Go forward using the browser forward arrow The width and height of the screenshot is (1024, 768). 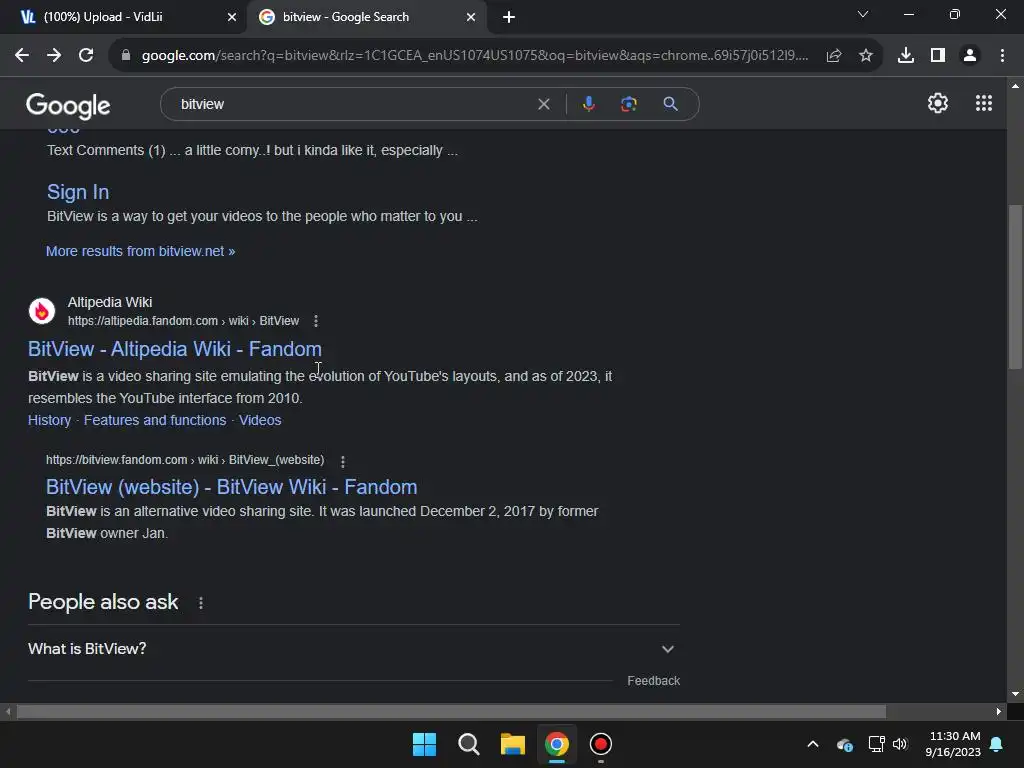54,56
